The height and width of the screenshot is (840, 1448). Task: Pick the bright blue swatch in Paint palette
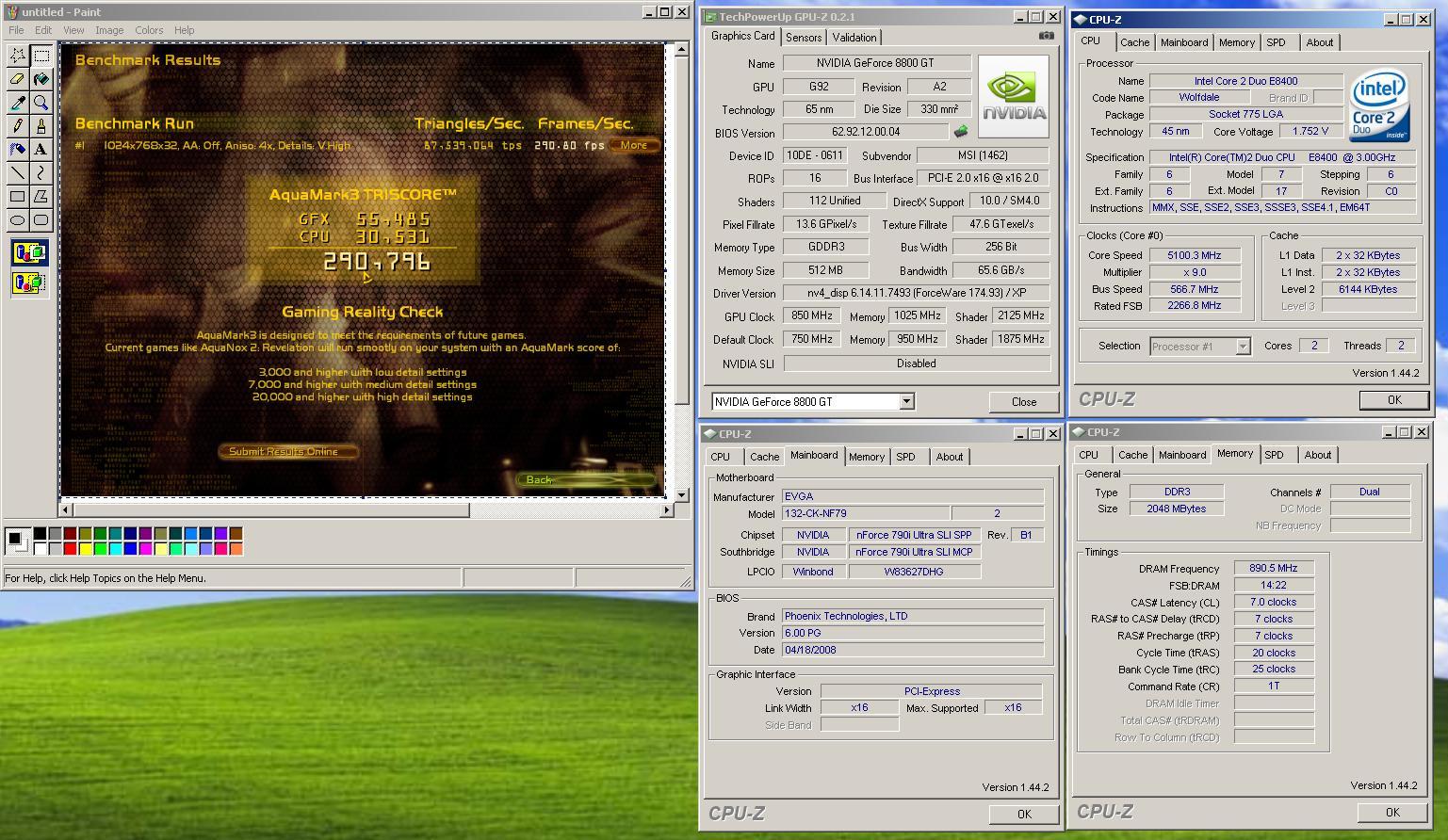pyautogui.click(x=131, y=549)
